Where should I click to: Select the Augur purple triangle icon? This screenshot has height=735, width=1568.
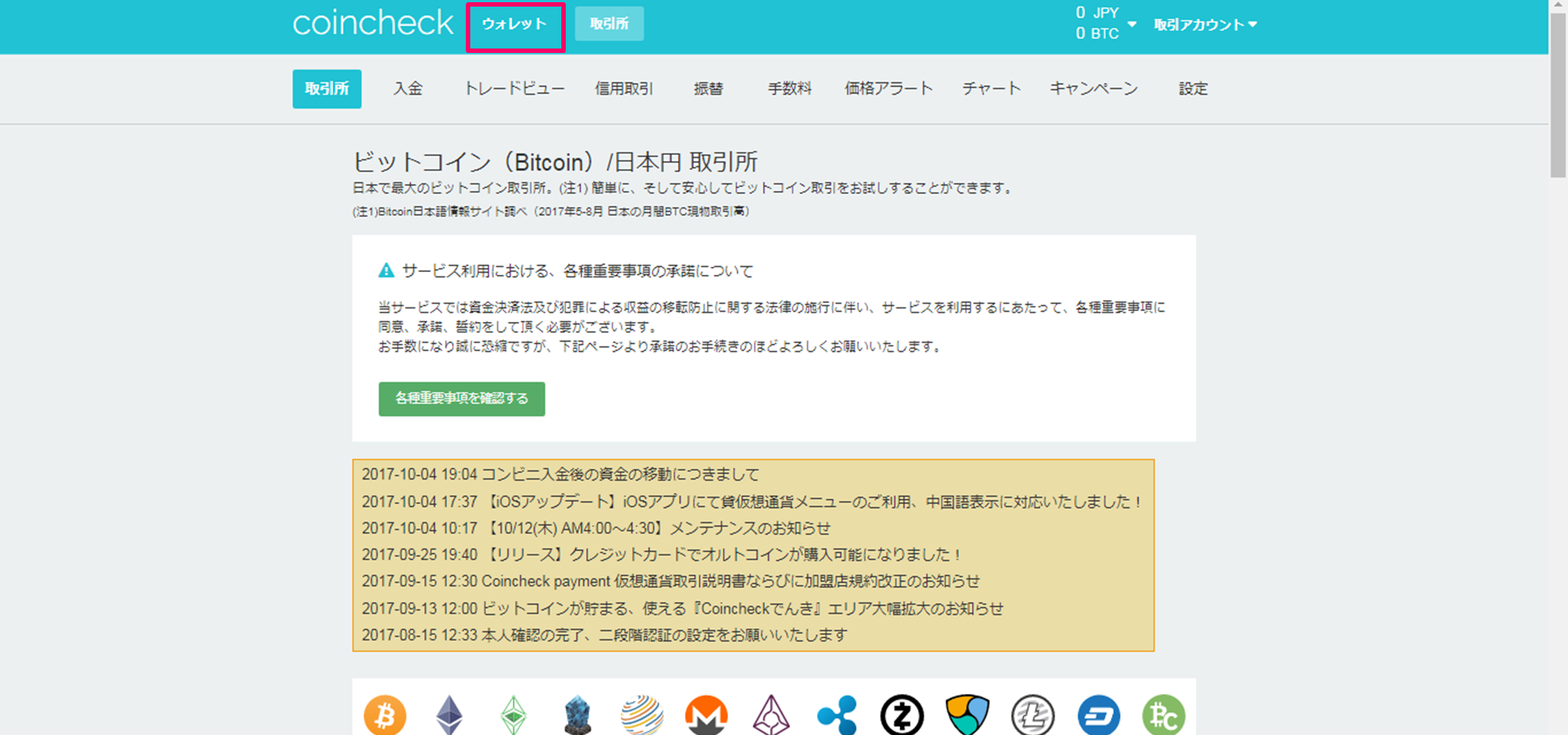point(771,715)
